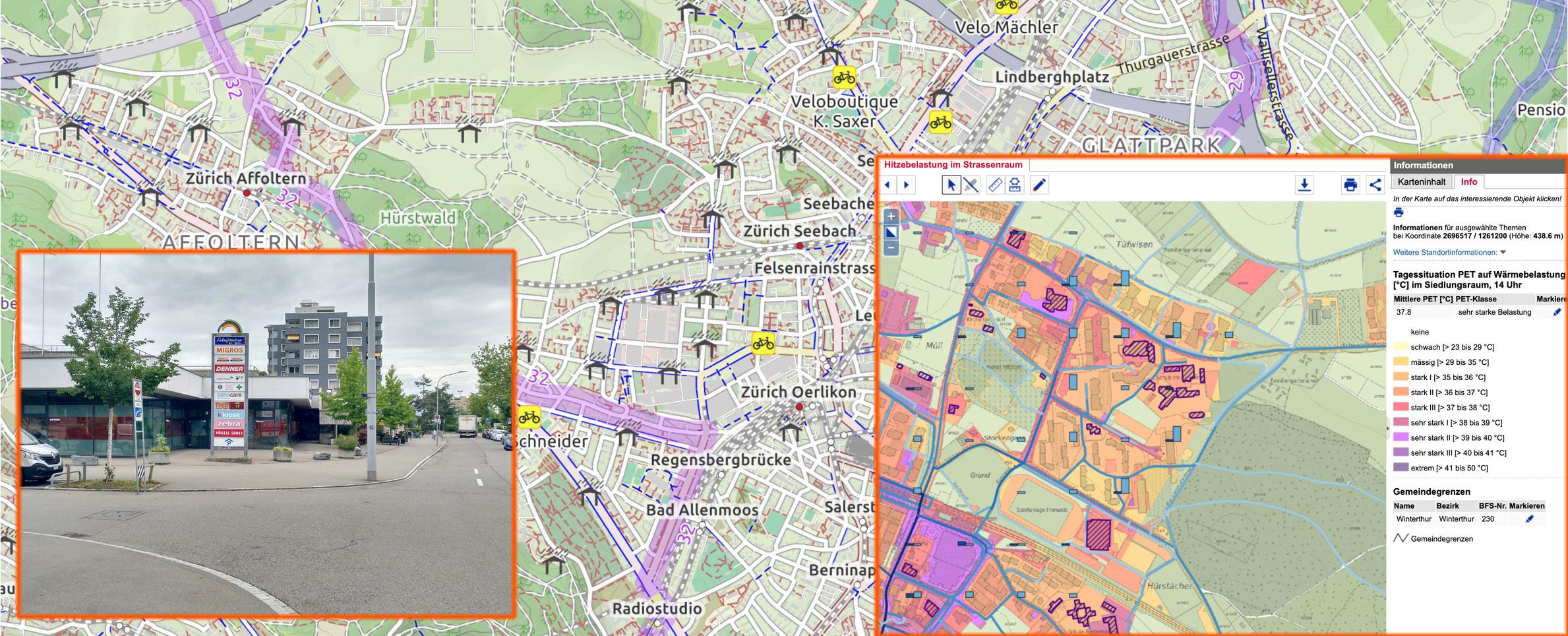Print info via small panel printer icon

click(1399, 212)
